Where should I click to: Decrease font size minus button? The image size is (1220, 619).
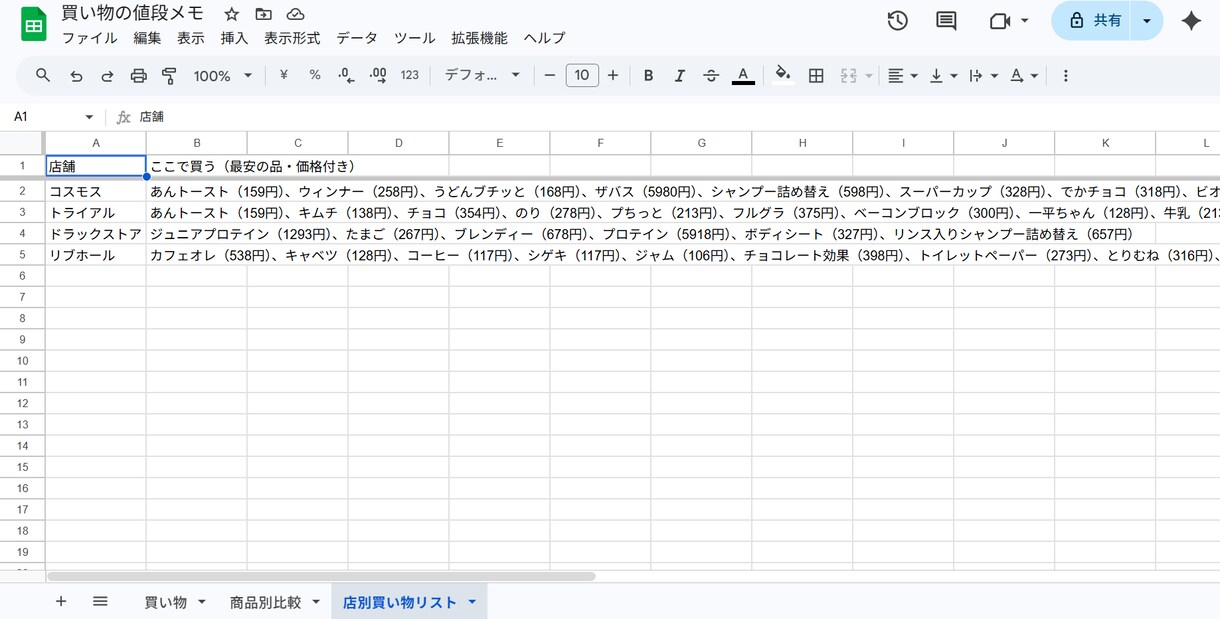coord(549,75)
